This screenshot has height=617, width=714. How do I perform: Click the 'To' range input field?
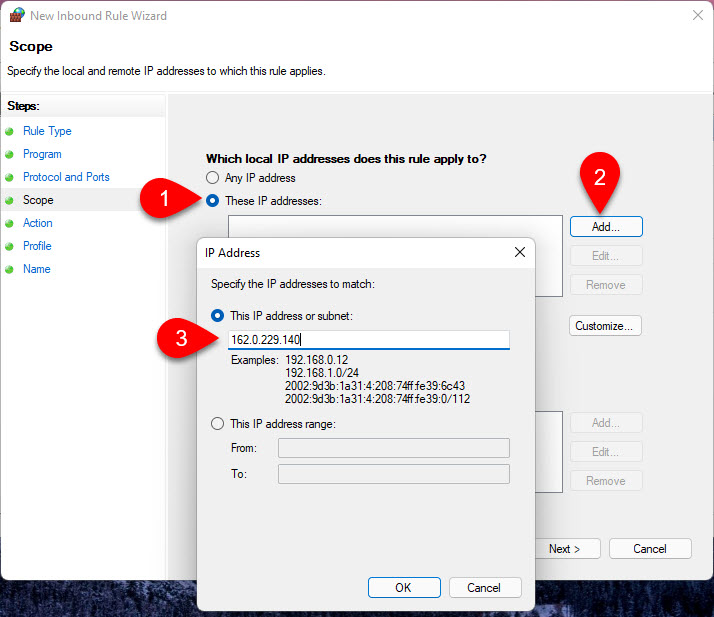pos(393,474)
